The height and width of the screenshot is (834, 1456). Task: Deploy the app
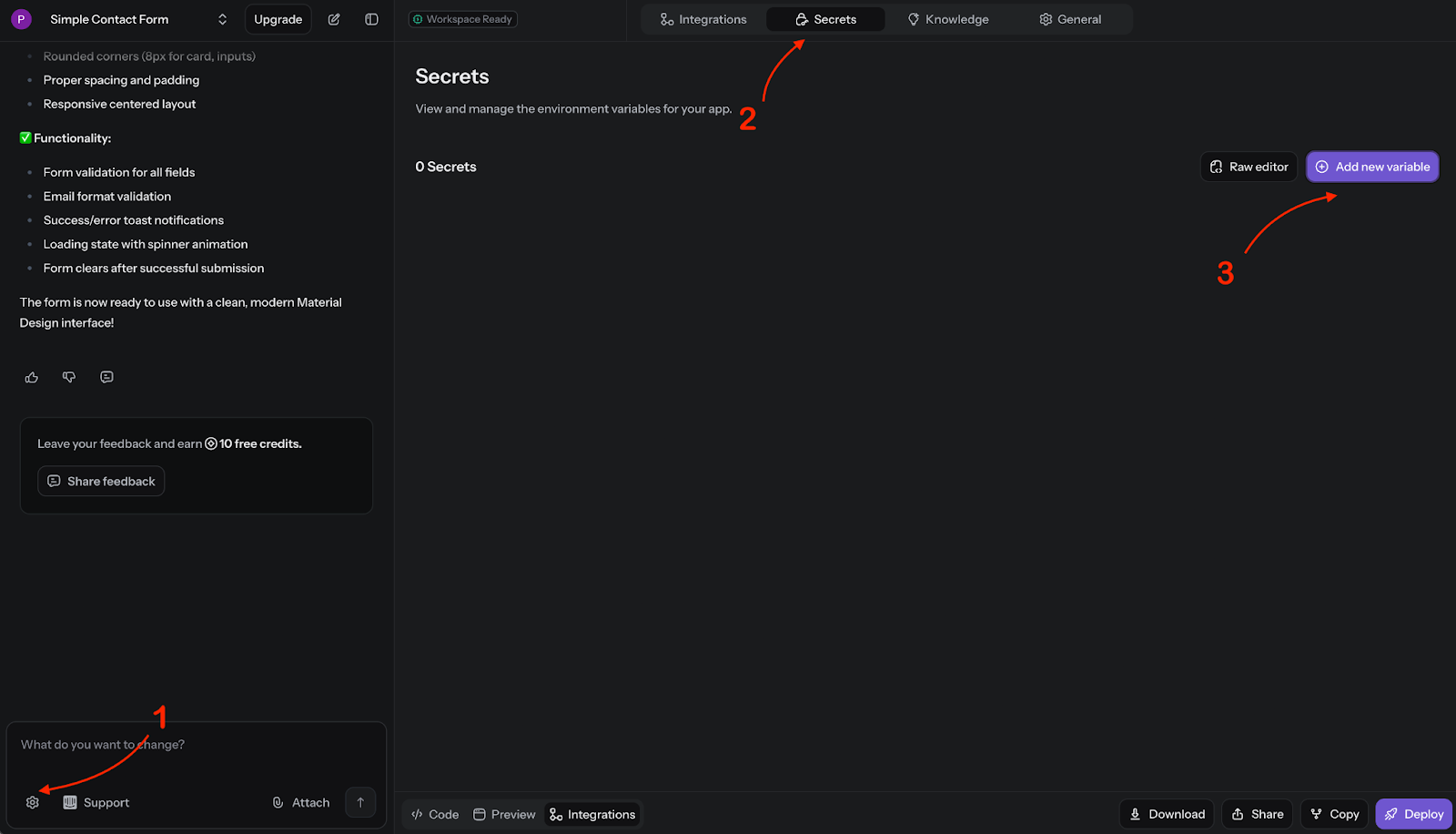(1412, 813)
